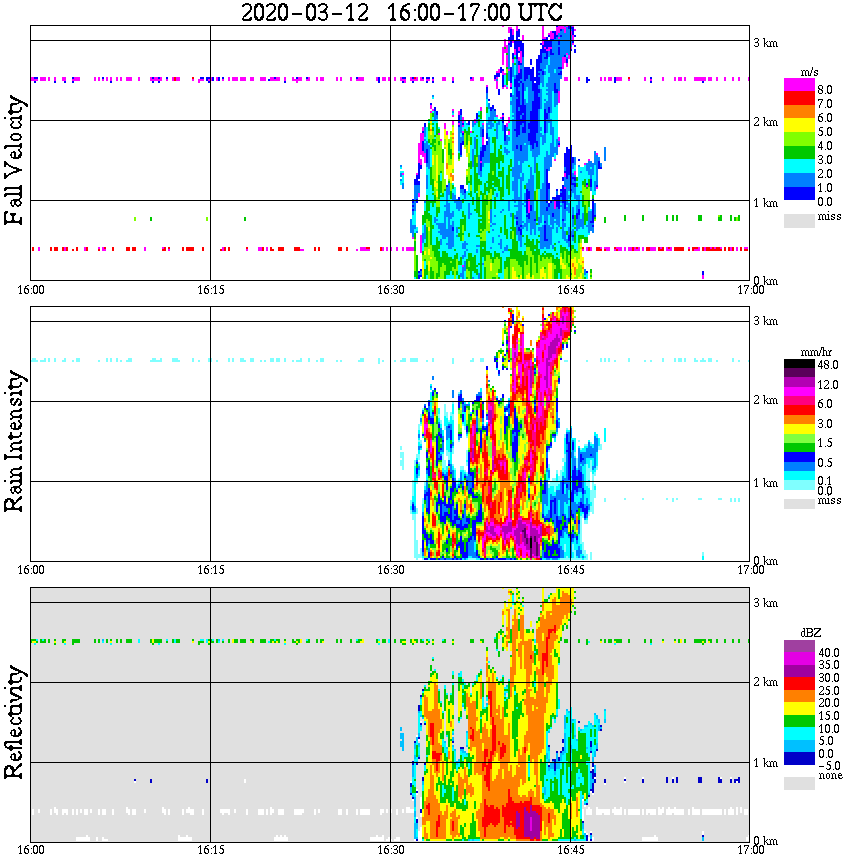The image size is (850, 868).
Task: Click the 'mm/hr' unit label
Action: tap(816, 353)
